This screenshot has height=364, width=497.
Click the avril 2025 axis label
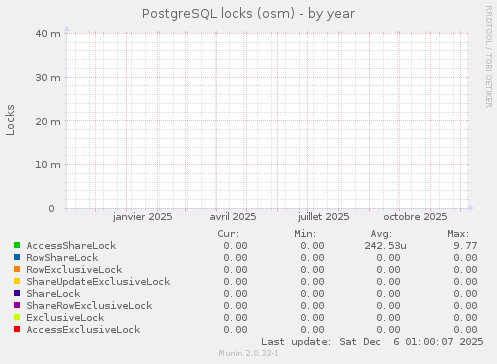[233, 217]
